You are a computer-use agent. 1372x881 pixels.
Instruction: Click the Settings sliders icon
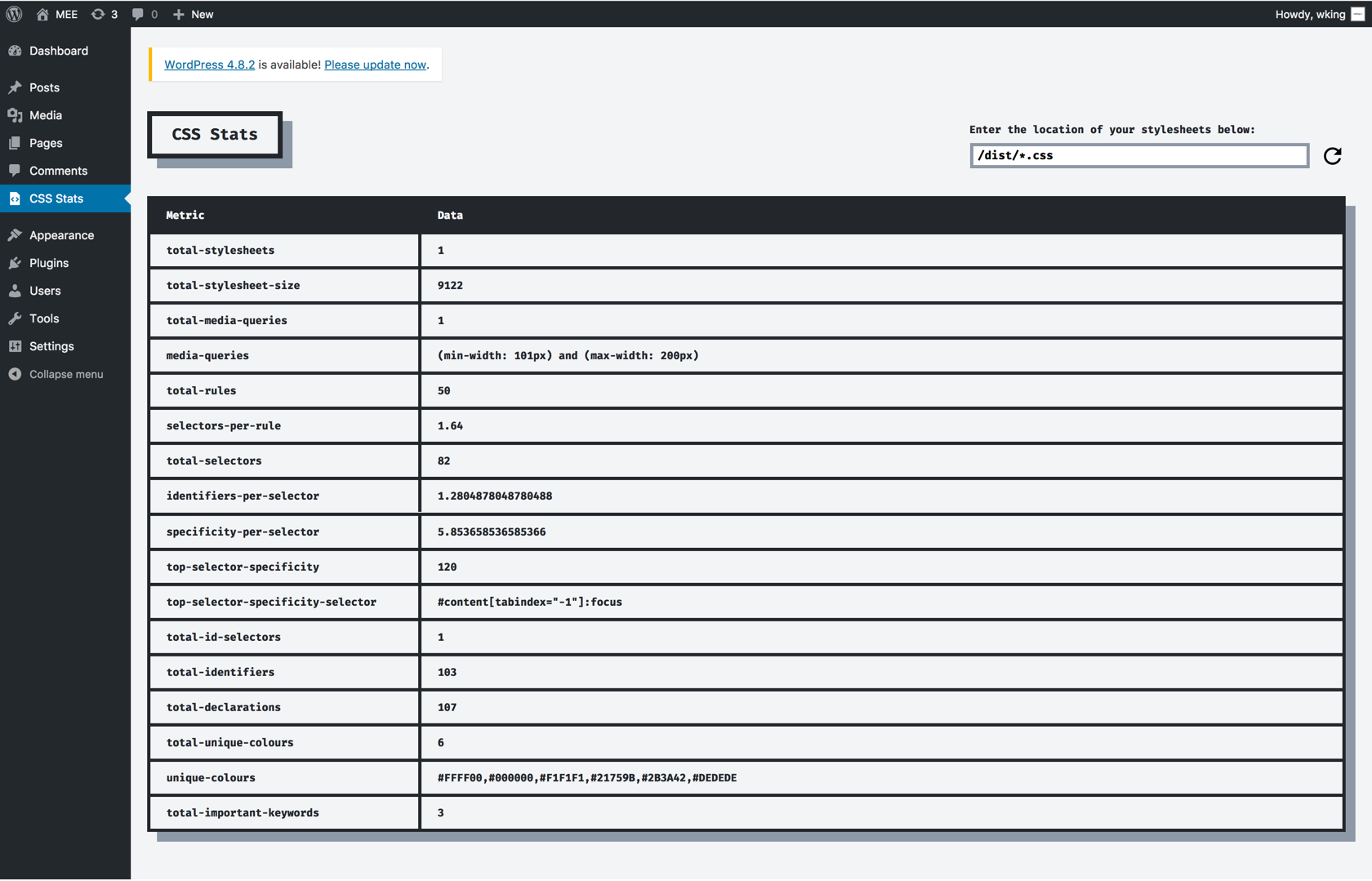pyautogui.click(x=15, y=346)
